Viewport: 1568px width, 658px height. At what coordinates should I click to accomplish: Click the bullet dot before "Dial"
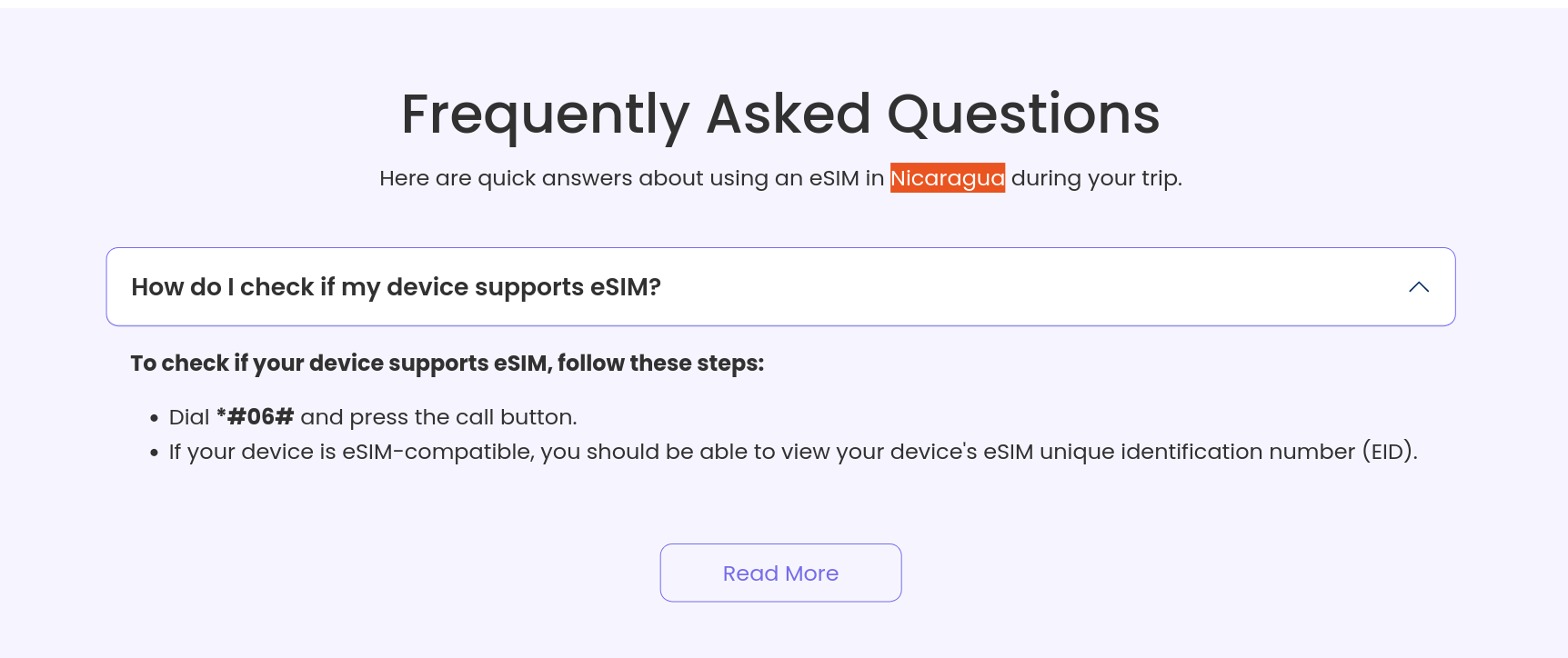point(155,418)
